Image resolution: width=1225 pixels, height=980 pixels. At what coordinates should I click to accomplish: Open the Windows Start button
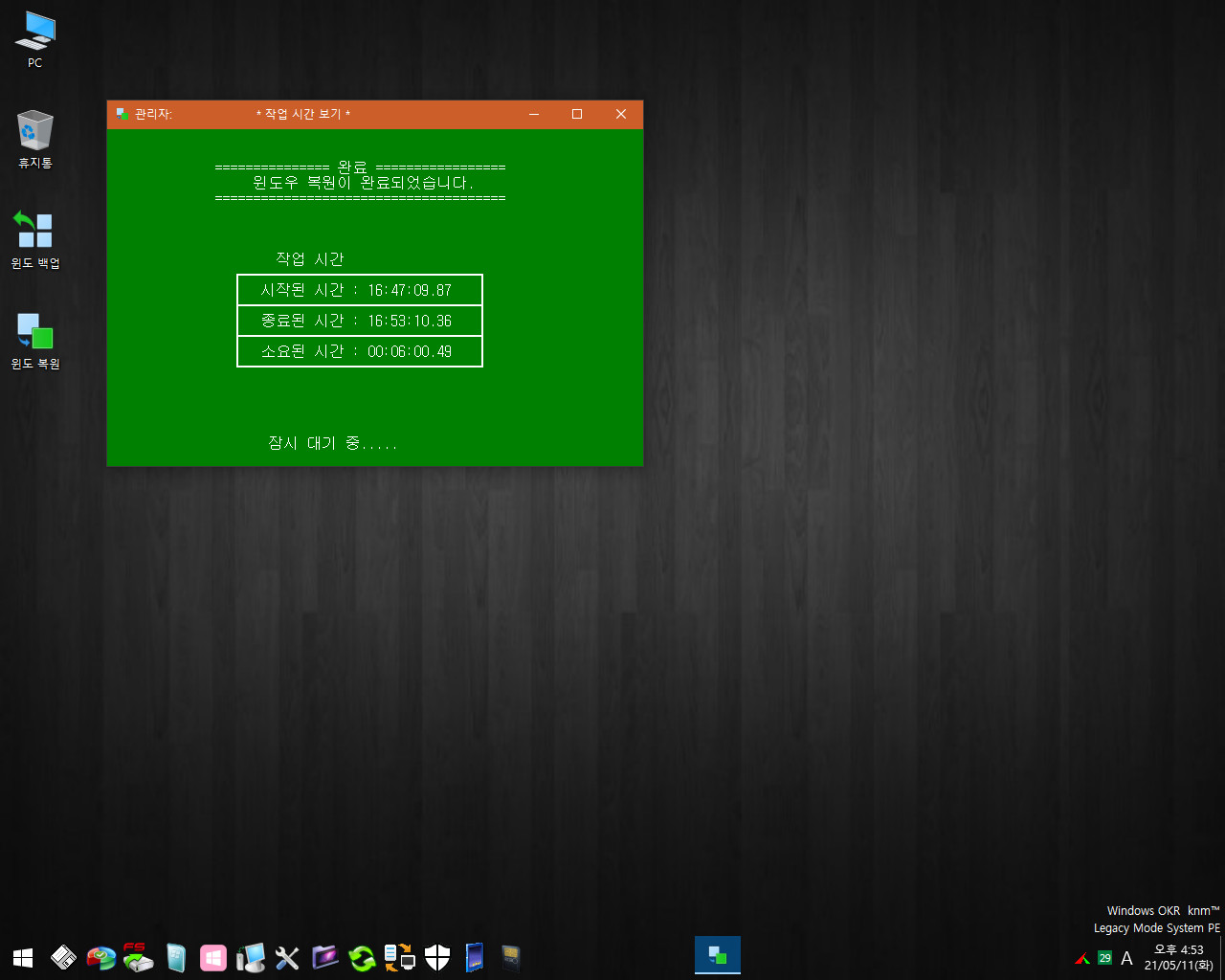coord(23,957)
